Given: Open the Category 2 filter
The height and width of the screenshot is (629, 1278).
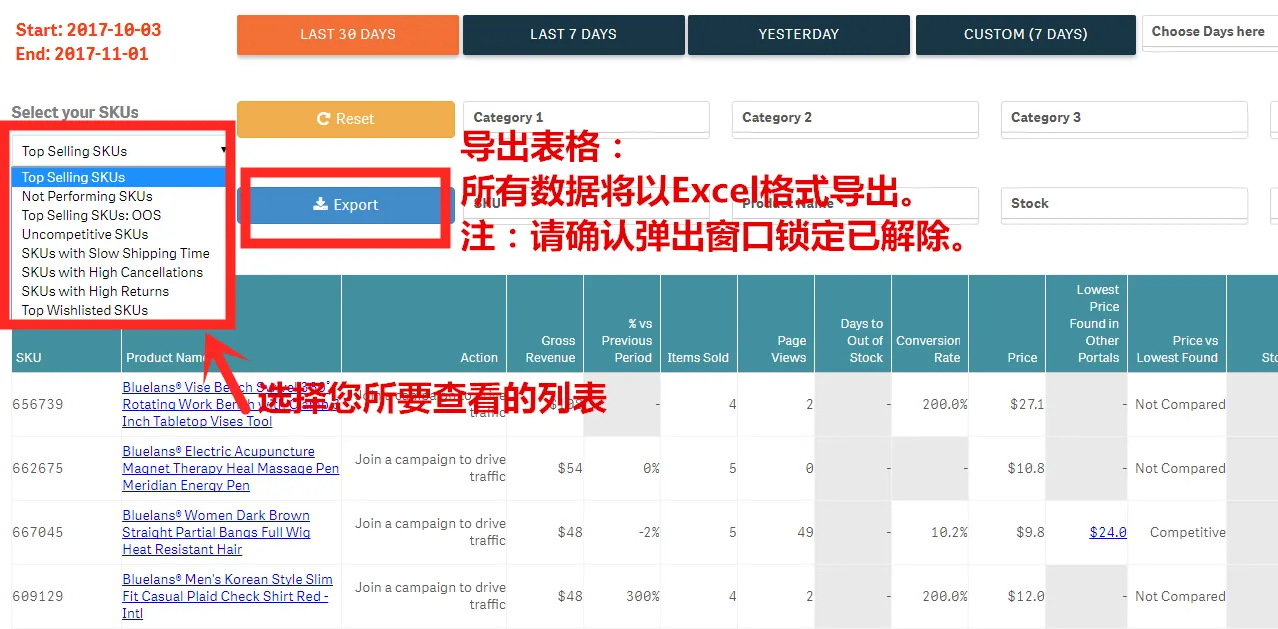Looking at the screenshot, I should 855,118.
